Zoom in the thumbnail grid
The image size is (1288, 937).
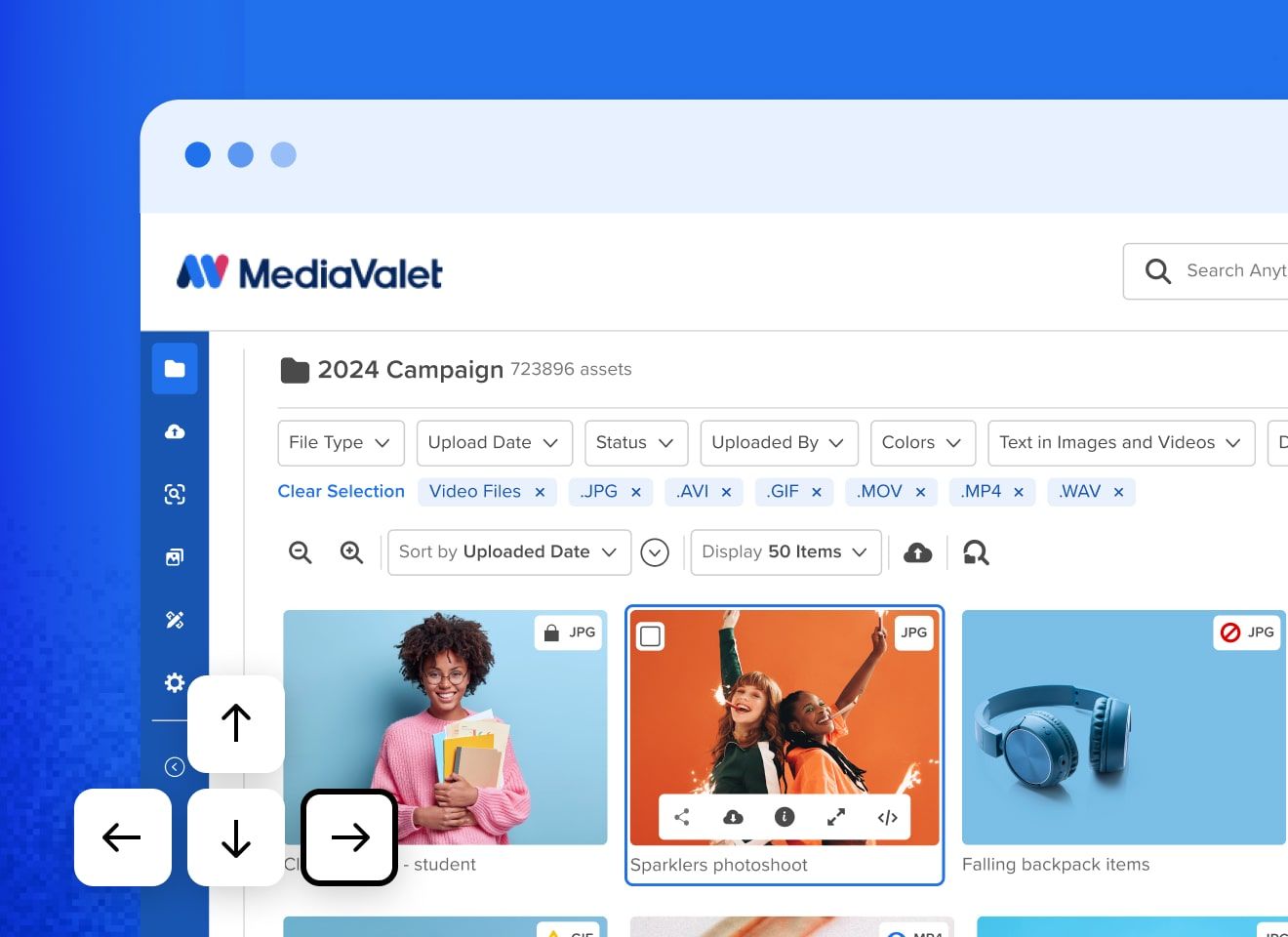(351, 552)
